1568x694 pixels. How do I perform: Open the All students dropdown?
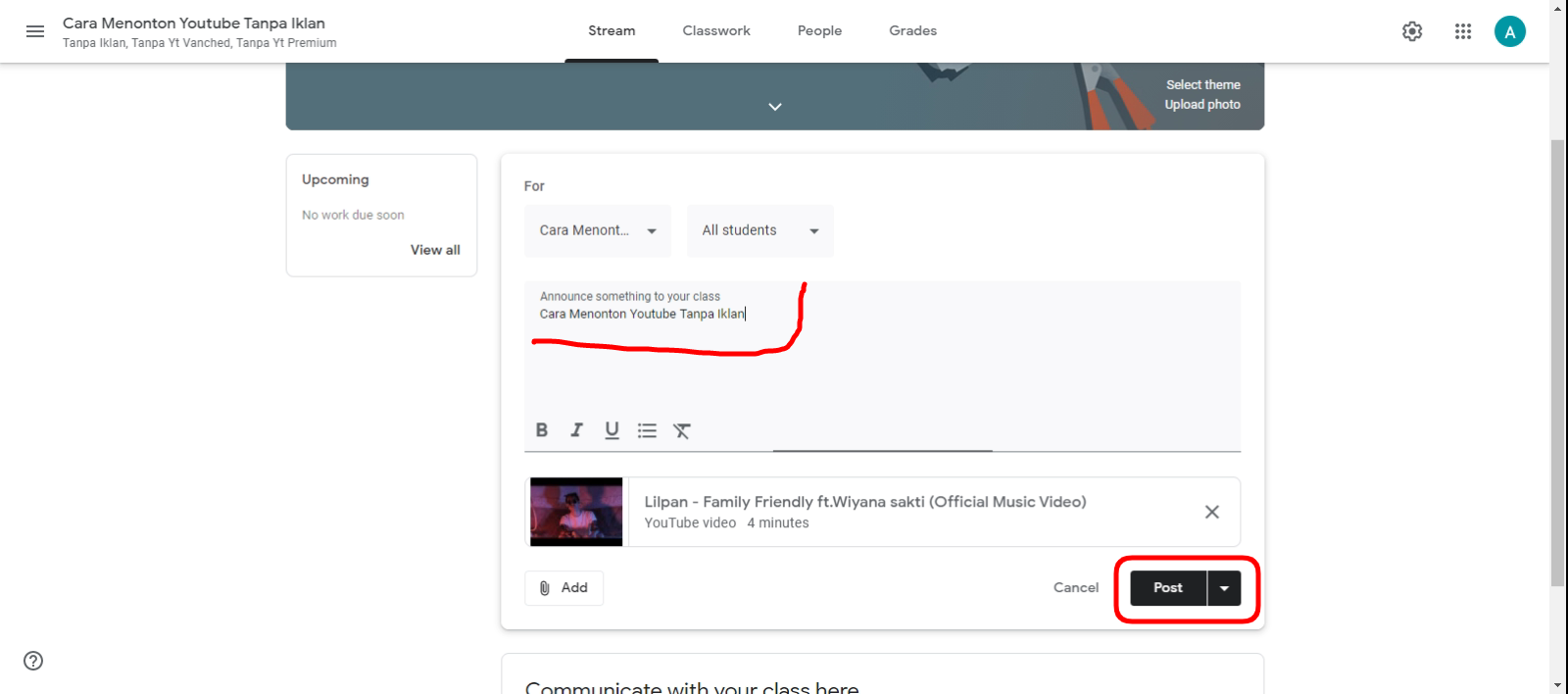pos(760,230)
